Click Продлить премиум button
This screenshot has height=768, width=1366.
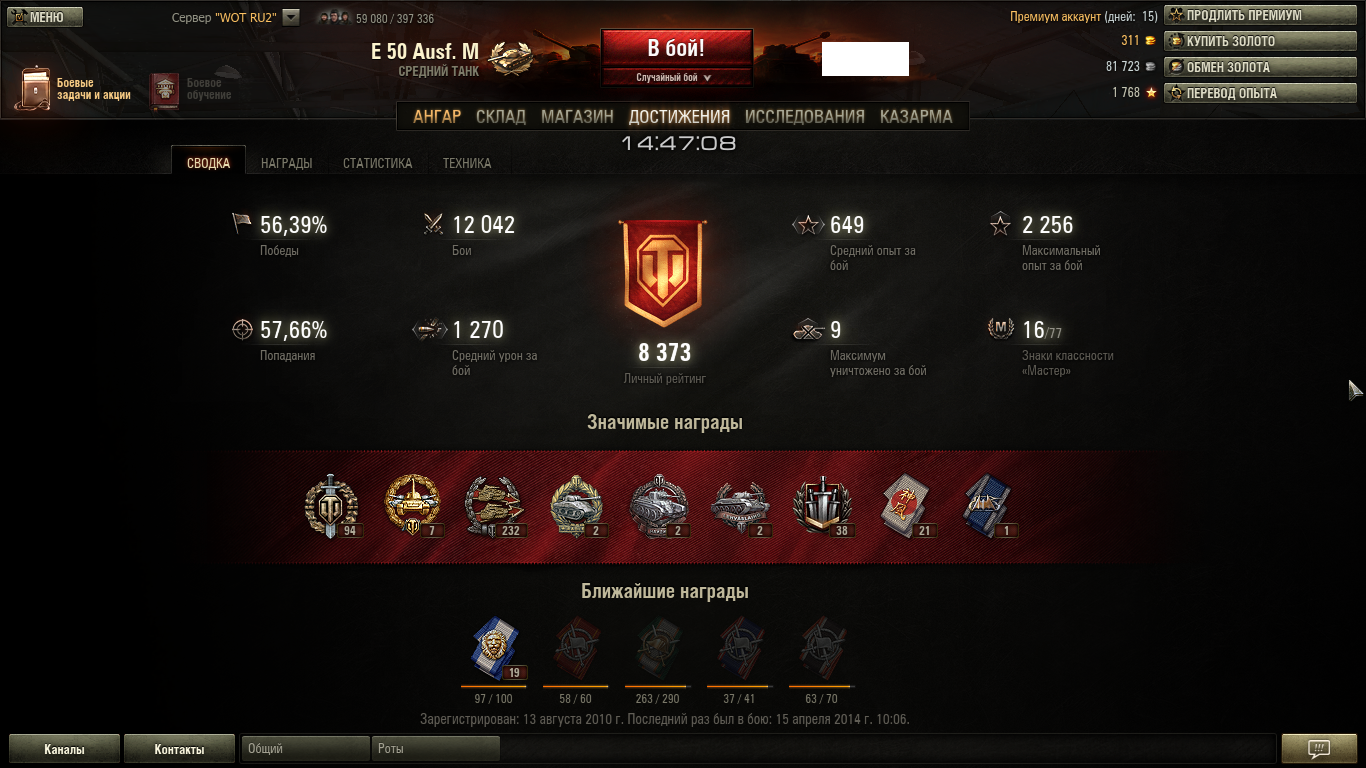click(x=1260, y=15)
